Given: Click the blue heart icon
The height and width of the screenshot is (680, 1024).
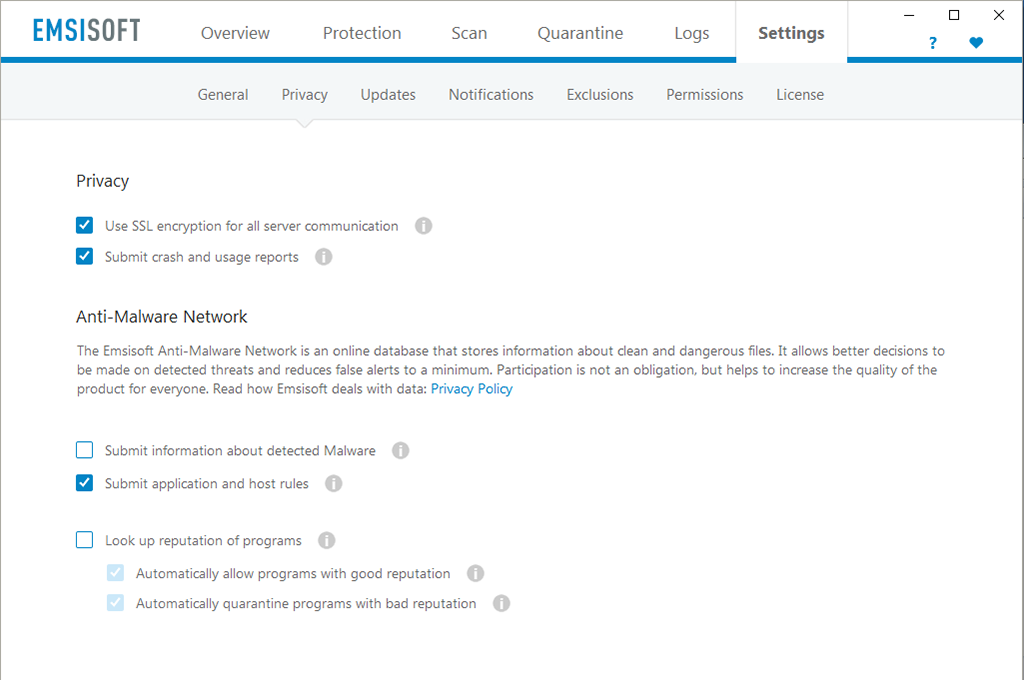Looking at the screenshot, I should point(976,43).
